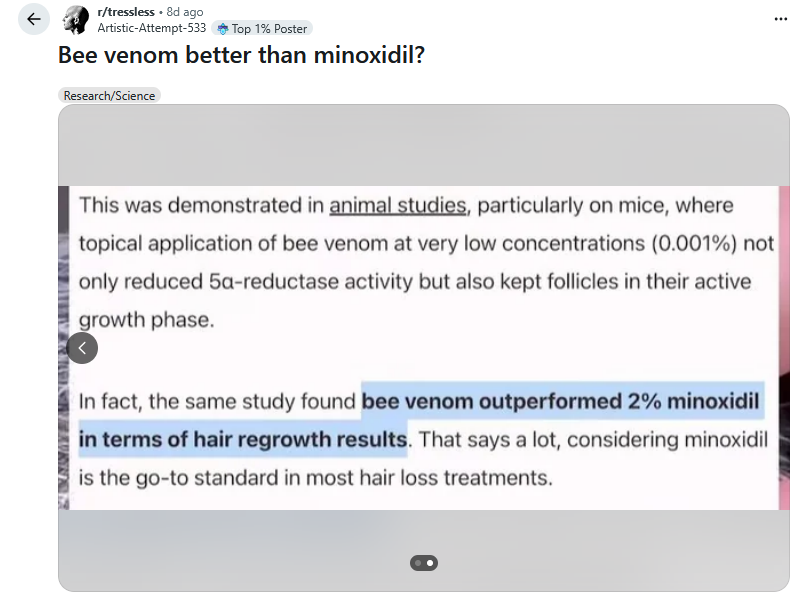Viewport: 797px width, 606px height.
Task: Filter by Research/Science flair tag
Action: pyautogui.click(x=109, y=96)
